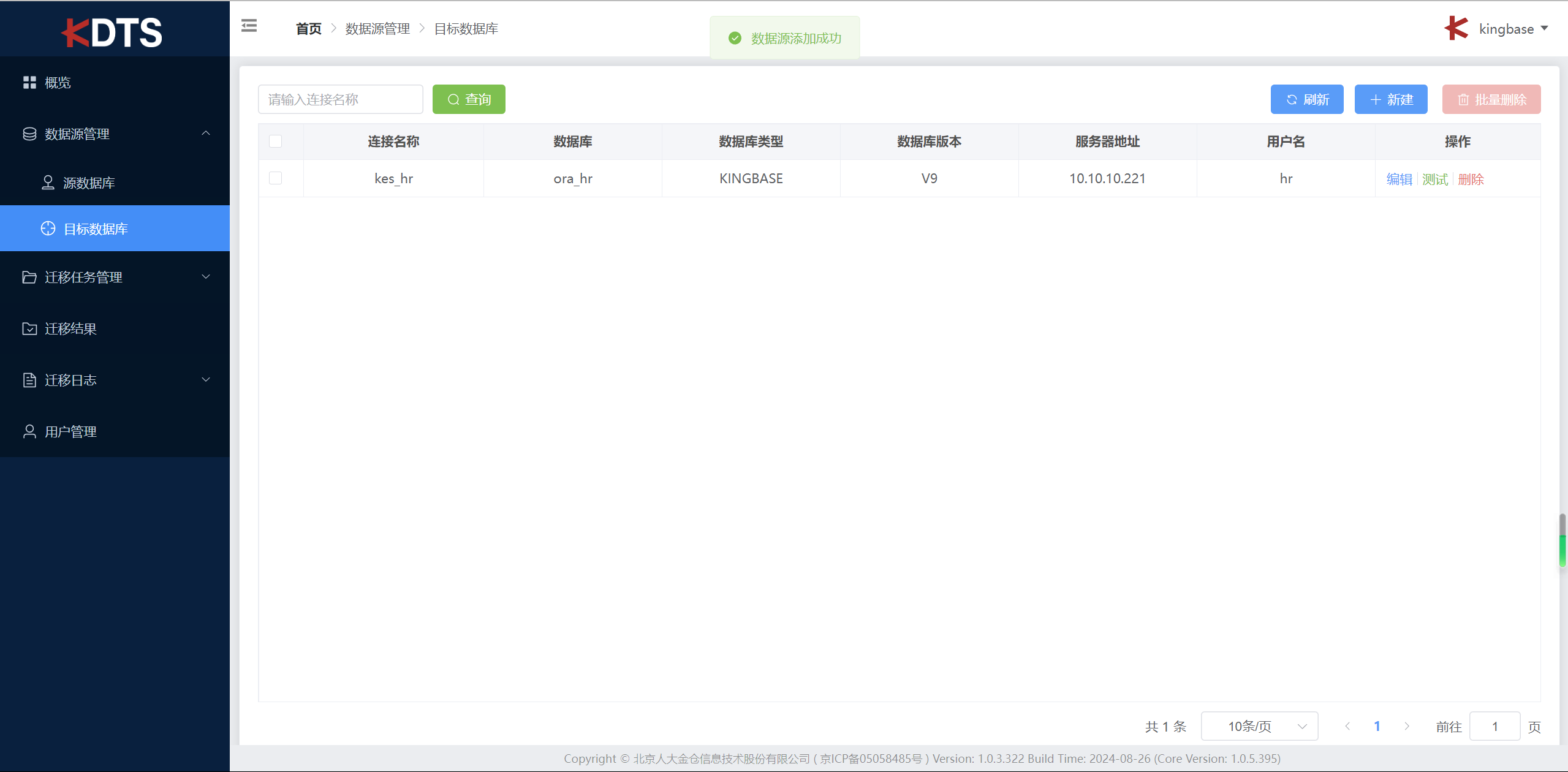Open 概览 in the sidebar

click(x=115, y=82)
